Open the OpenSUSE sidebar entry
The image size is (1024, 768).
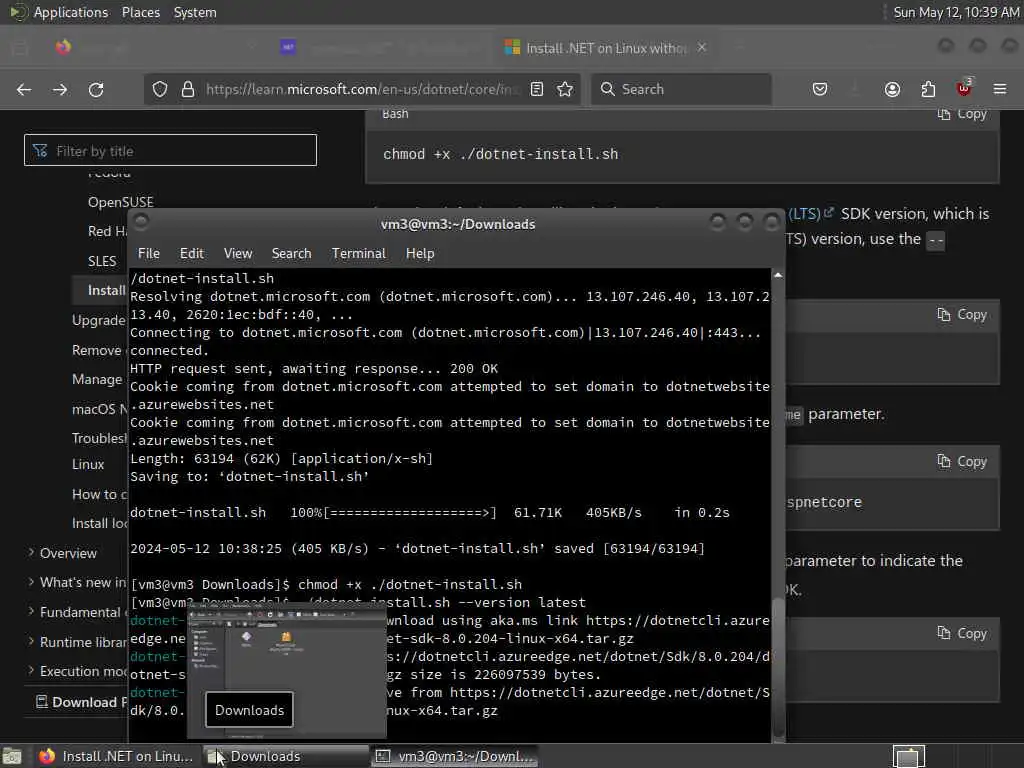[x=121, y=202]
